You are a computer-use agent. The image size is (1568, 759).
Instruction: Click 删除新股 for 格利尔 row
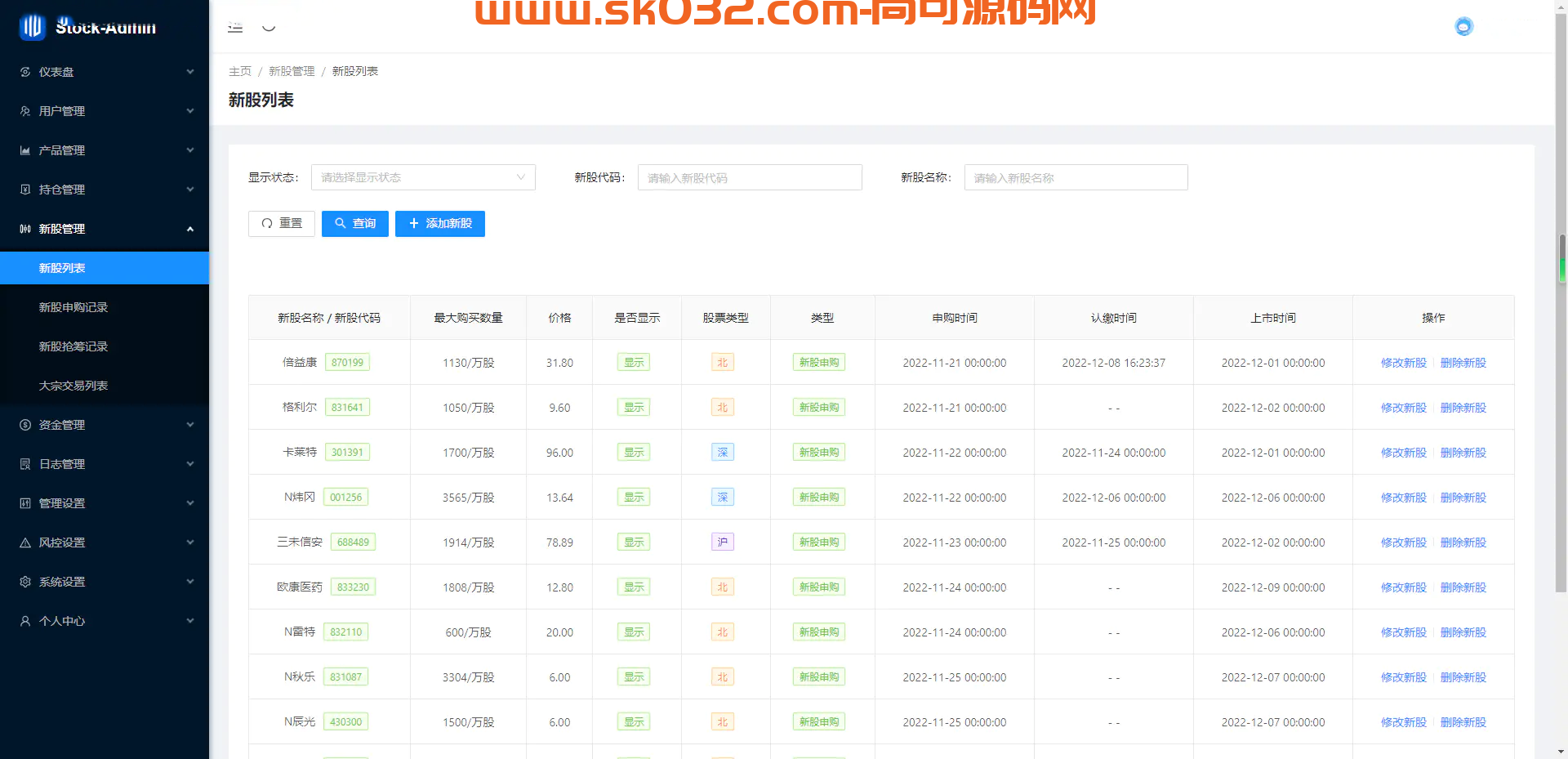(1463, 408)
